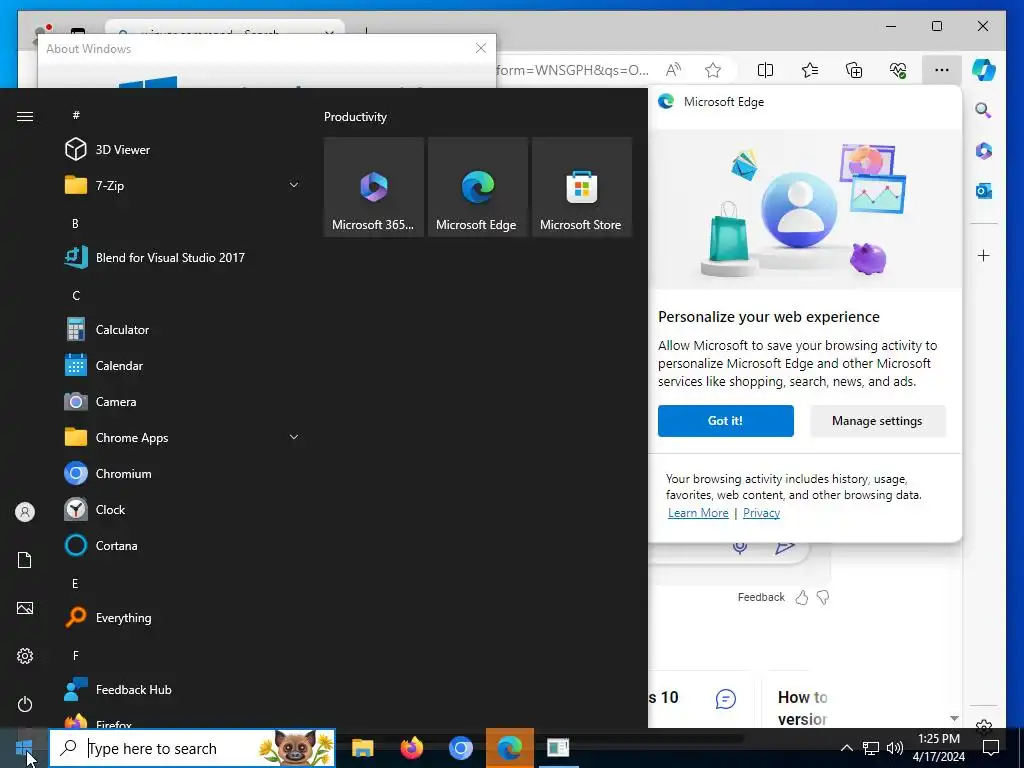Select the B letter header
The height and width of the screenshot is (768, 1024).
[x=75, y=223]
